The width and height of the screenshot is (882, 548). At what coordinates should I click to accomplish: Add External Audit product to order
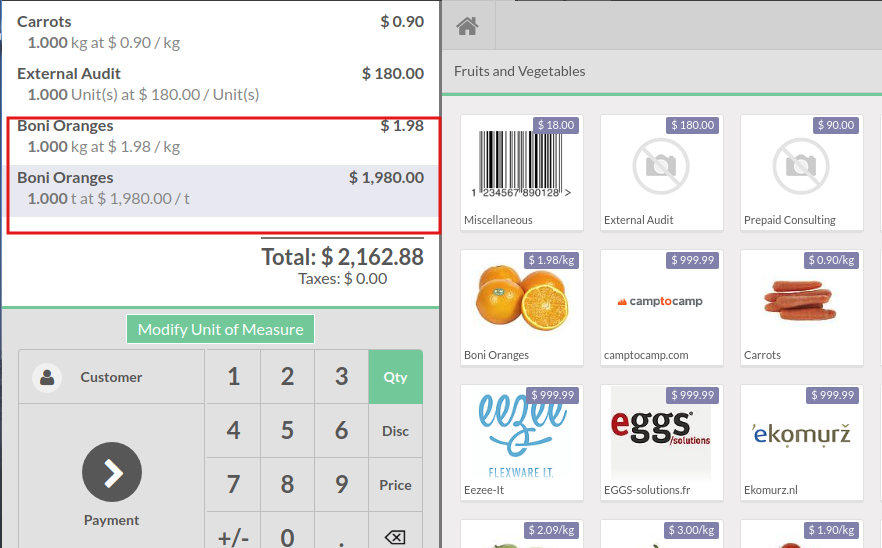(661, 172)
